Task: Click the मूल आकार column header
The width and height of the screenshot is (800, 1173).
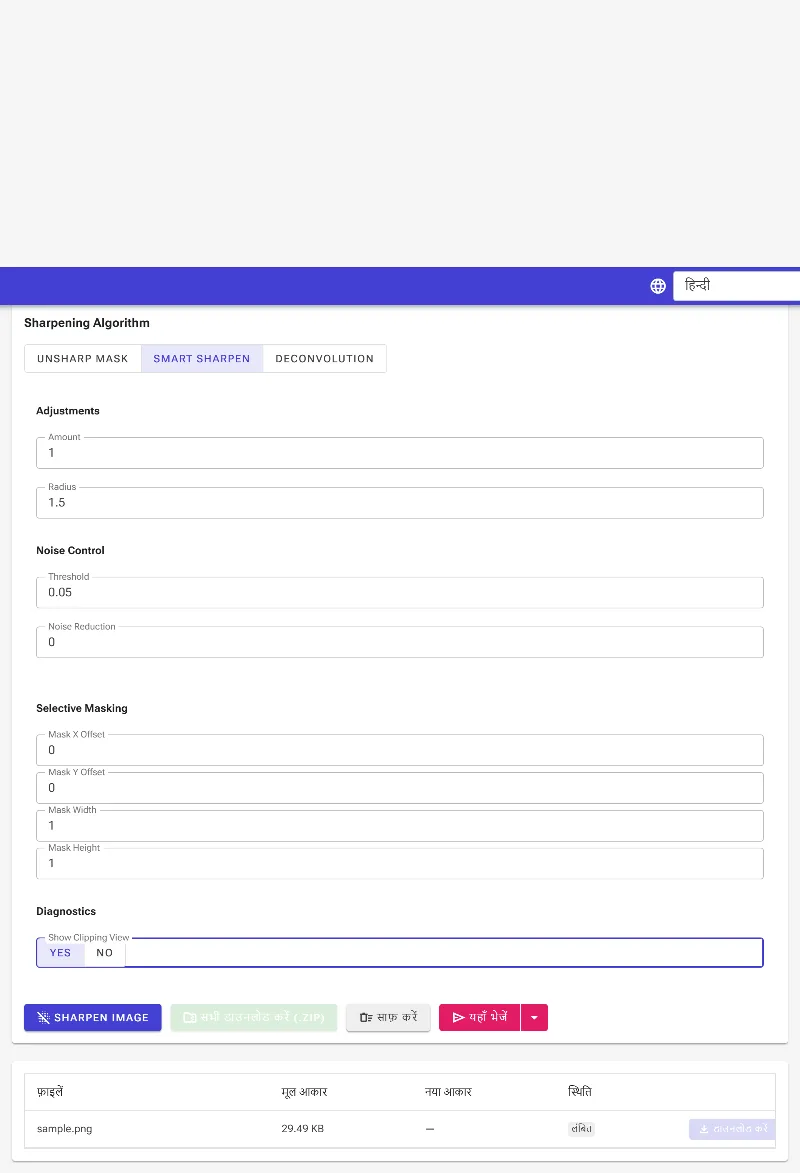Action: coord(304,1092)
